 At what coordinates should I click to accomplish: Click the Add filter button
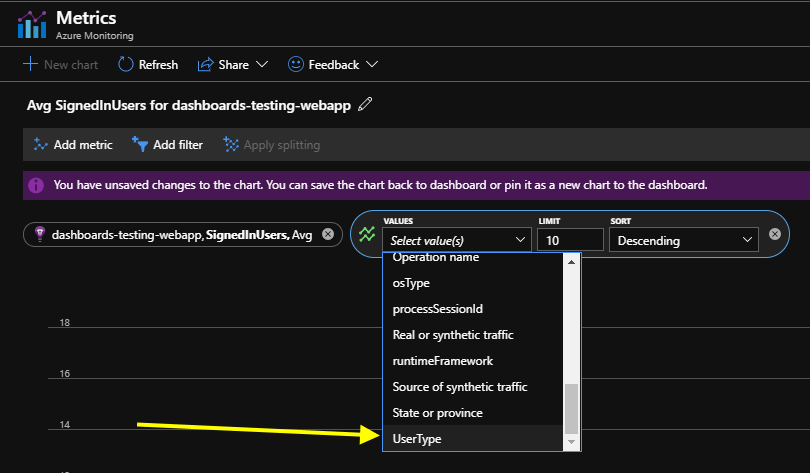[x=167, y=145]
